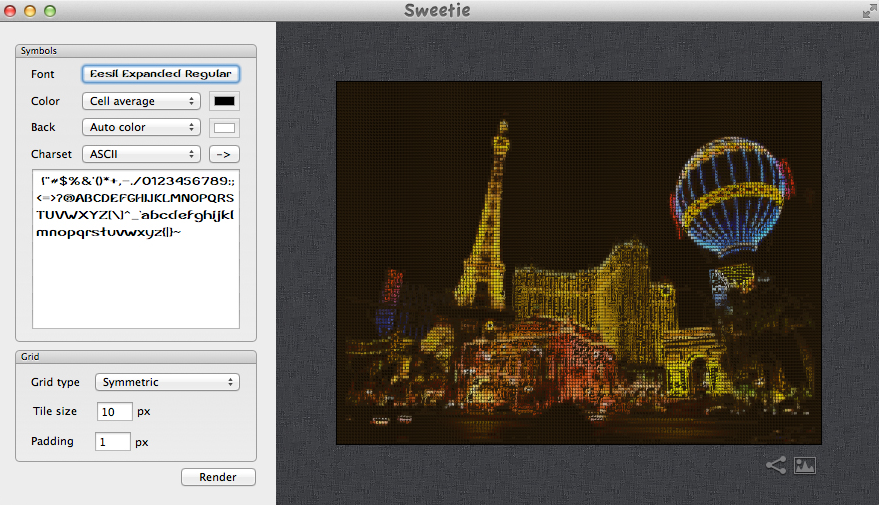Open the Charset dropdown showing ASCII
The width and height of the screenshot is (879, 505).
[142, 154]
